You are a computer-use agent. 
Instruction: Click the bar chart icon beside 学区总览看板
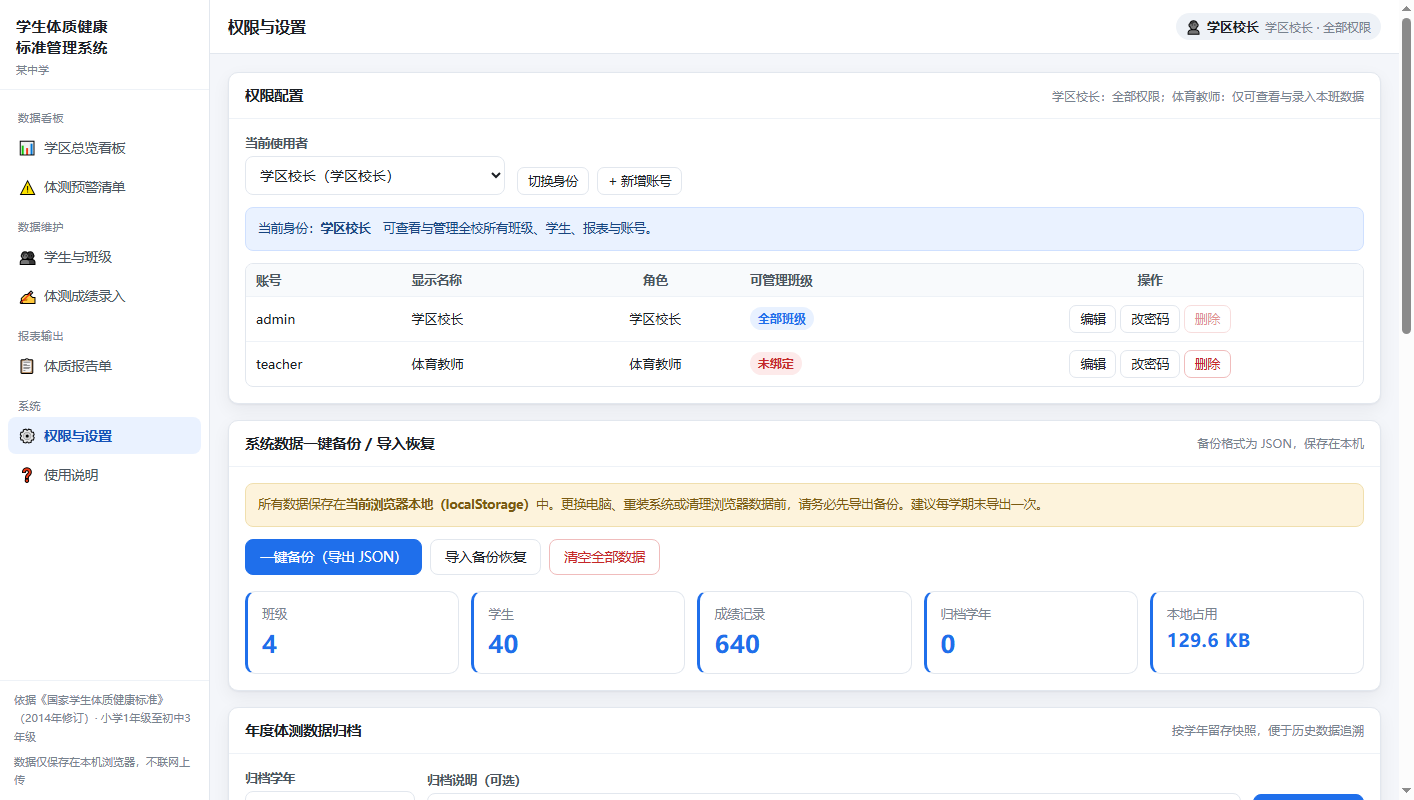coord(27,148)
